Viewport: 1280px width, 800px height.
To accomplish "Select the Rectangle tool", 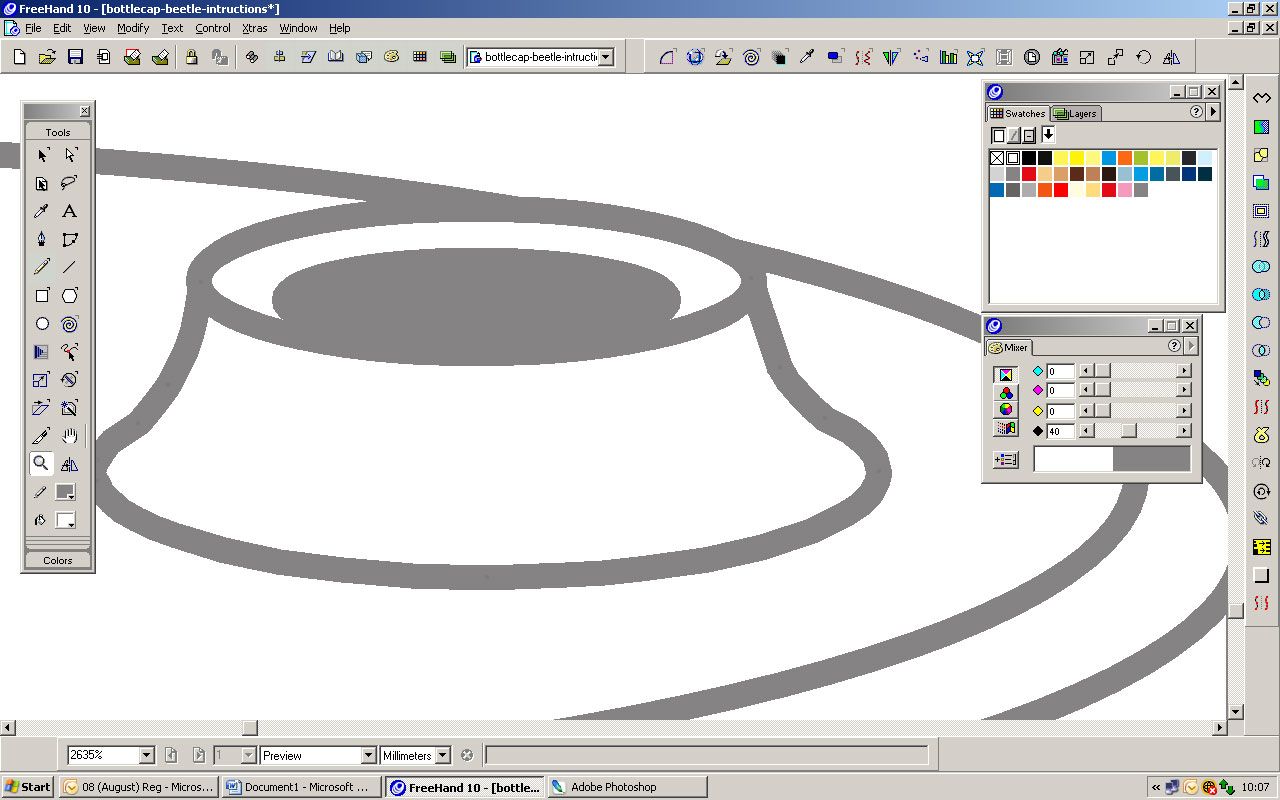I will (x=41, y=295).
